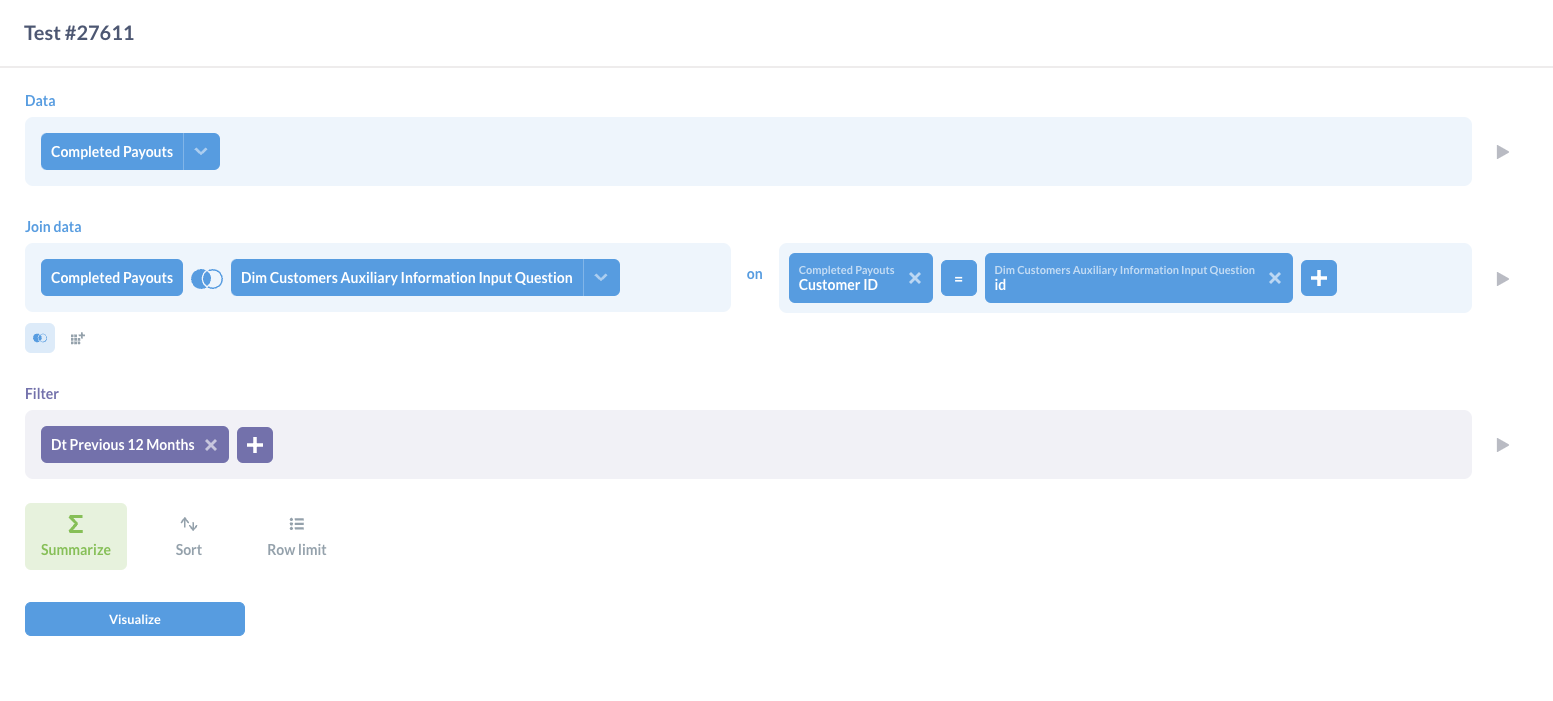Remove the Customer ID join field
Image resolution: width=1553 pixels, height=701 pixels.
point(914,277)
